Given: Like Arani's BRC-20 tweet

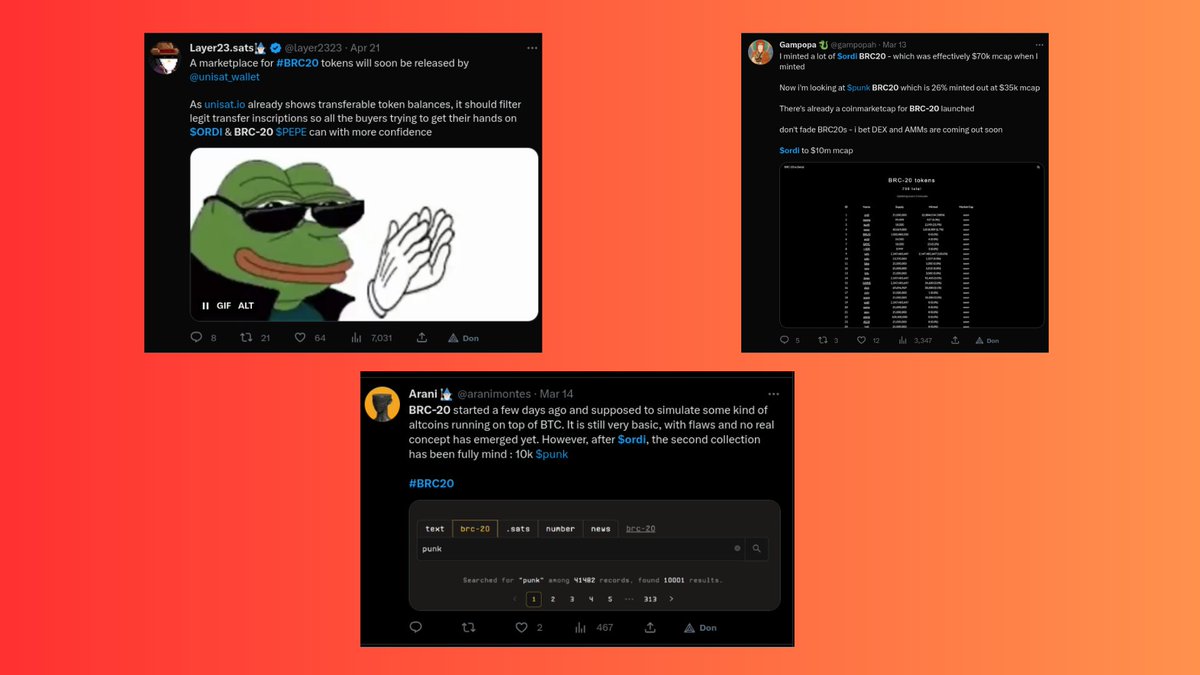Looking at the screenshot, I should click(x=520, y=627).
